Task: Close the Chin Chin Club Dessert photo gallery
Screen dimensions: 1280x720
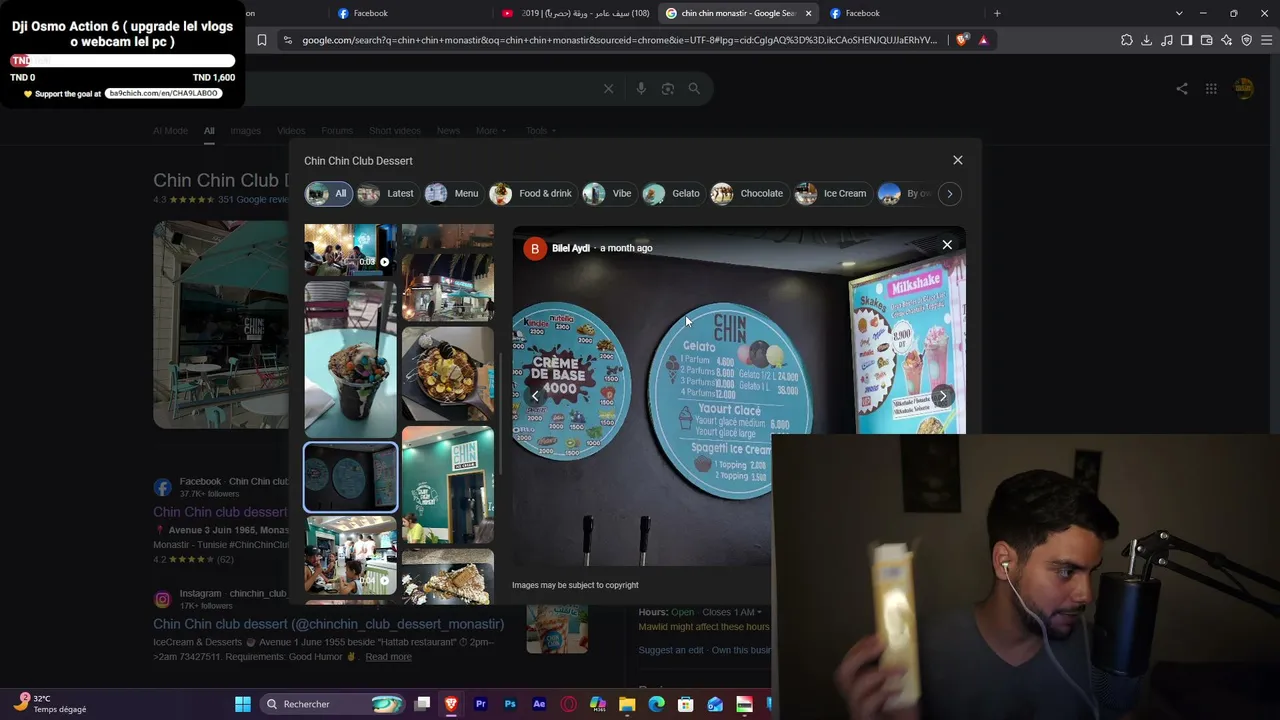Action: 958,160
